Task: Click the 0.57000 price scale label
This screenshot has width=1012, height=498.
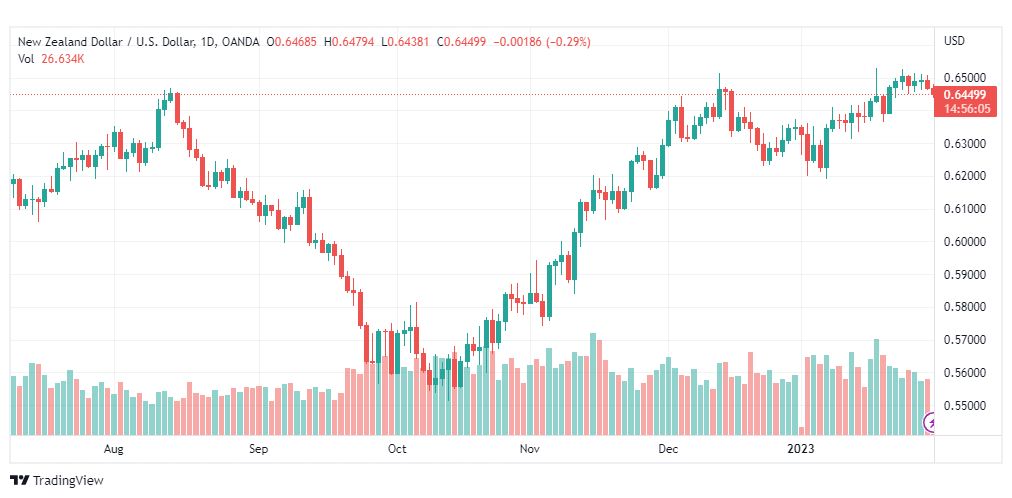Action: (x=965, y=340)
